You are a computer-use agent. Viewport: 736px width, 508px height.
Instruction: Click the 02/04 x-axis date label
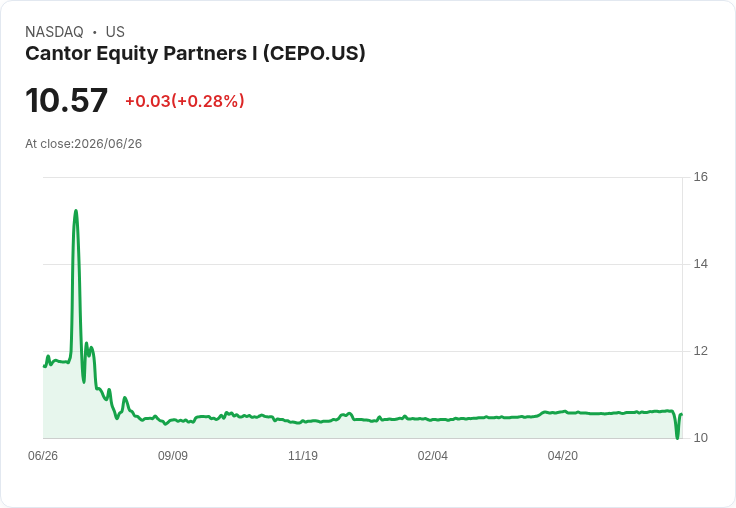coord(433,455)
